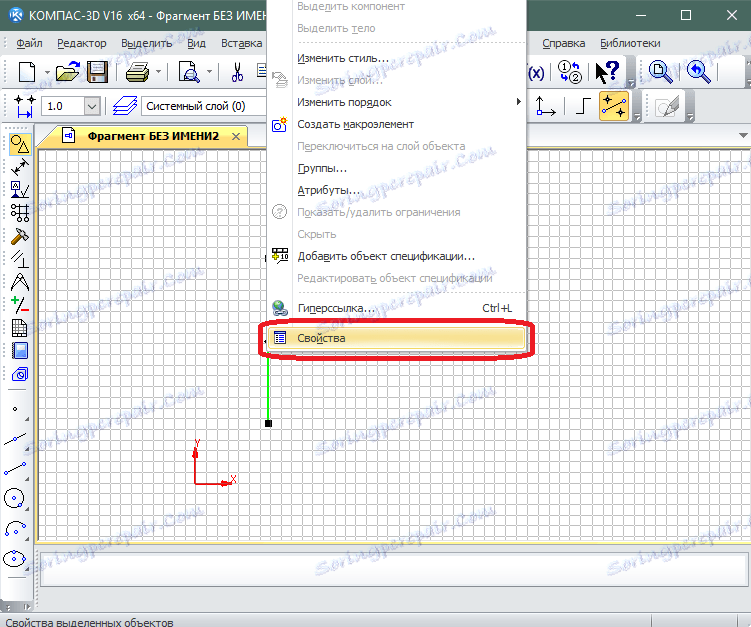751x627 pixels.
Task: Click the context help arrow-question icon
Action: pos(607,72)
